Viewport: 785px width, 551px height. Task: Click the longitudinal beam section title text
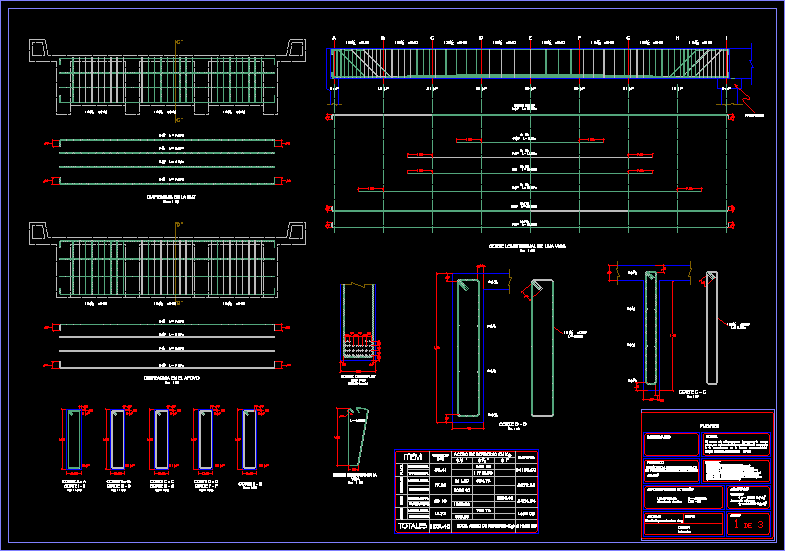pyautogui.click(x=525, y=245)
